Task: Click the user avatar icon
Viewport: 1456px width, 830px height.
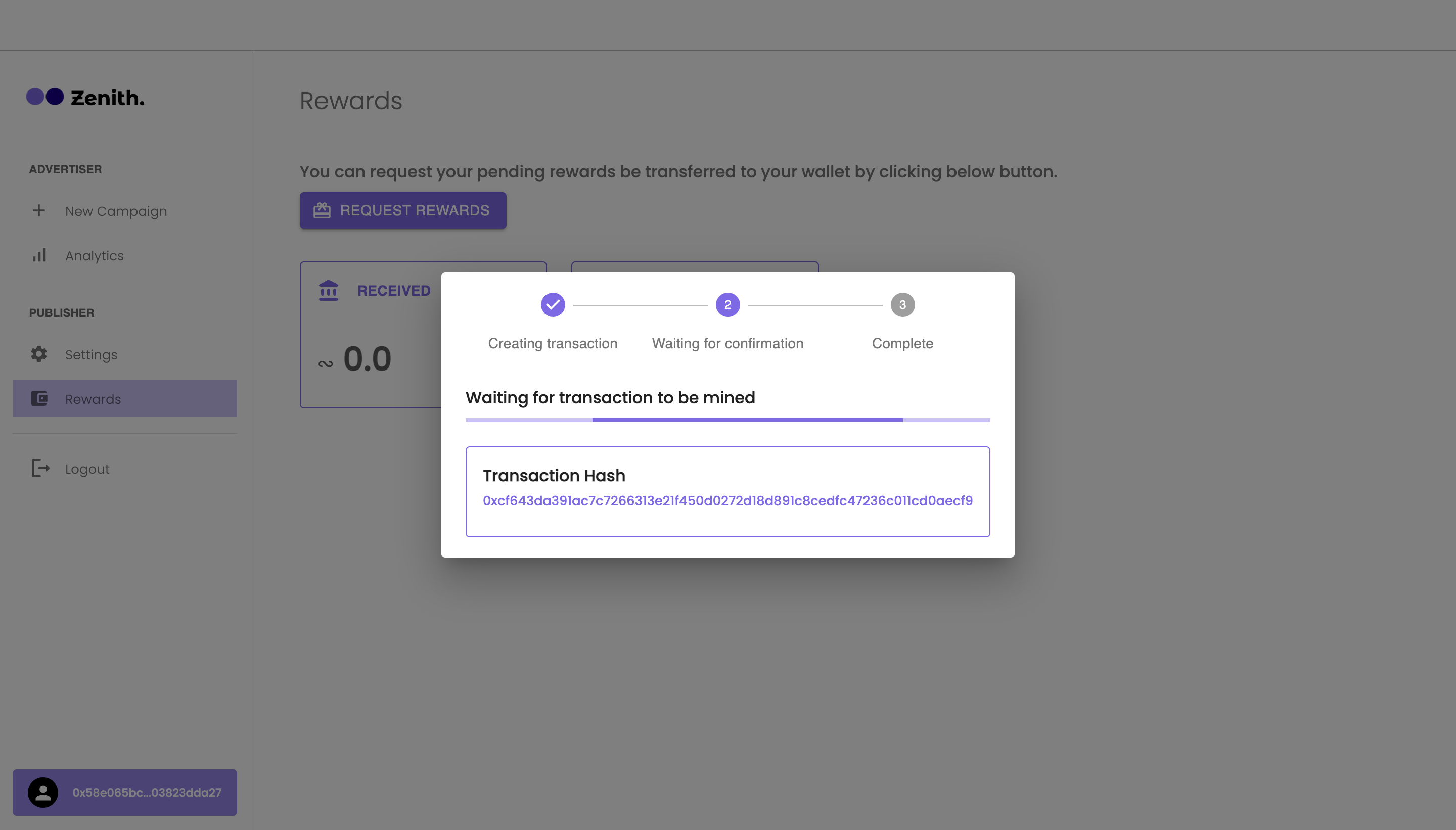Action: pyautogui.click(x=43, y=793)
